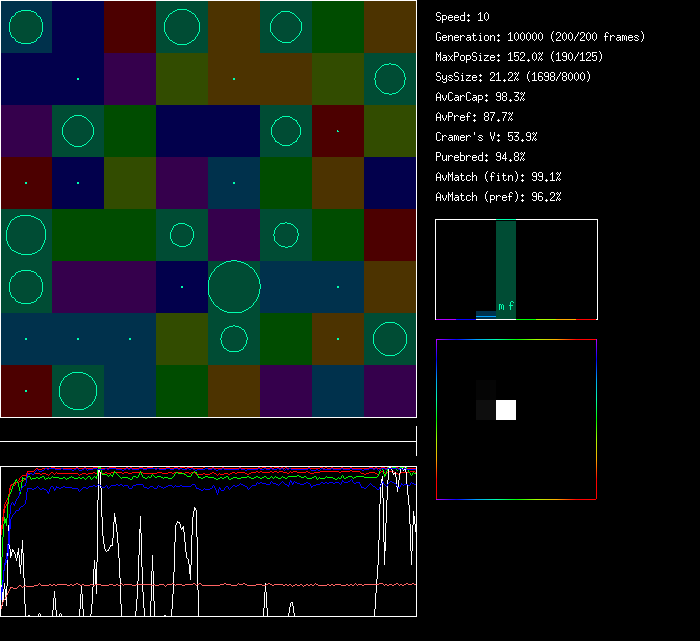The height and width of the screenshot is (641, 700).
Task: Click the white square in the color panel
Action: pyautogui.click(x=506, y=409)
